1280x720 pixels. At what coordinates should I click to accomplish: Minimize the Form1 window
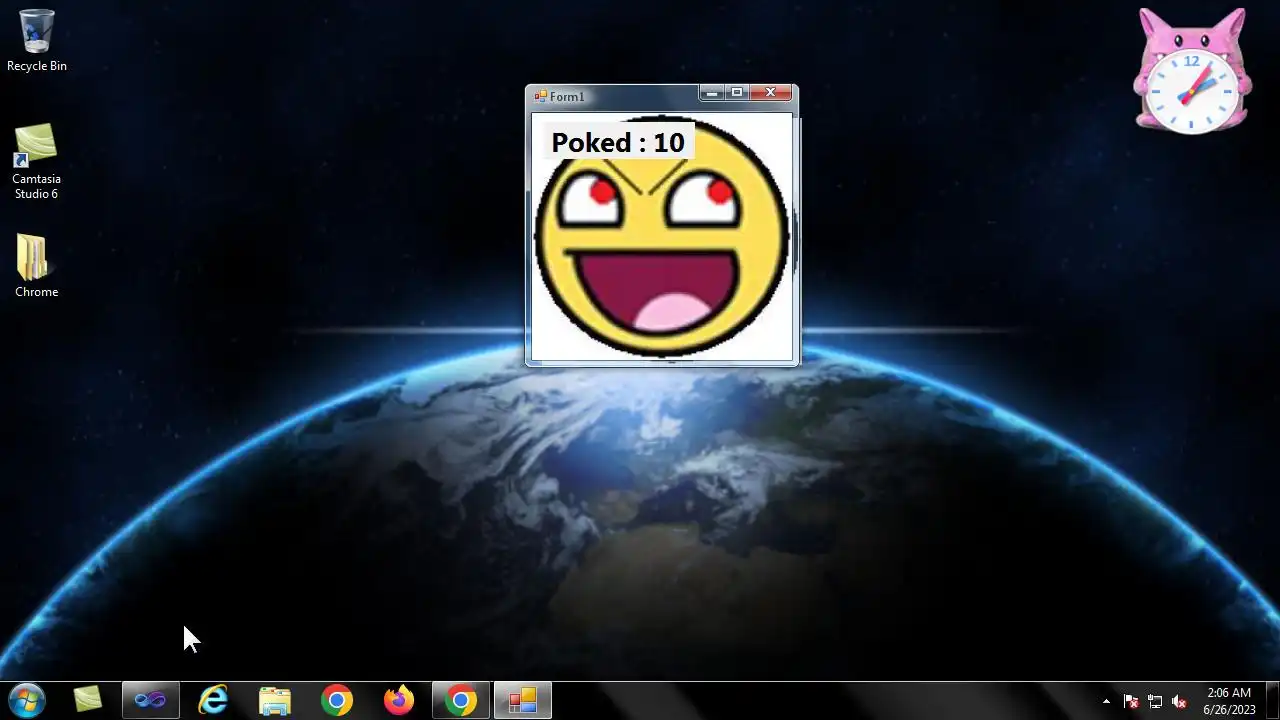point(712,93)
